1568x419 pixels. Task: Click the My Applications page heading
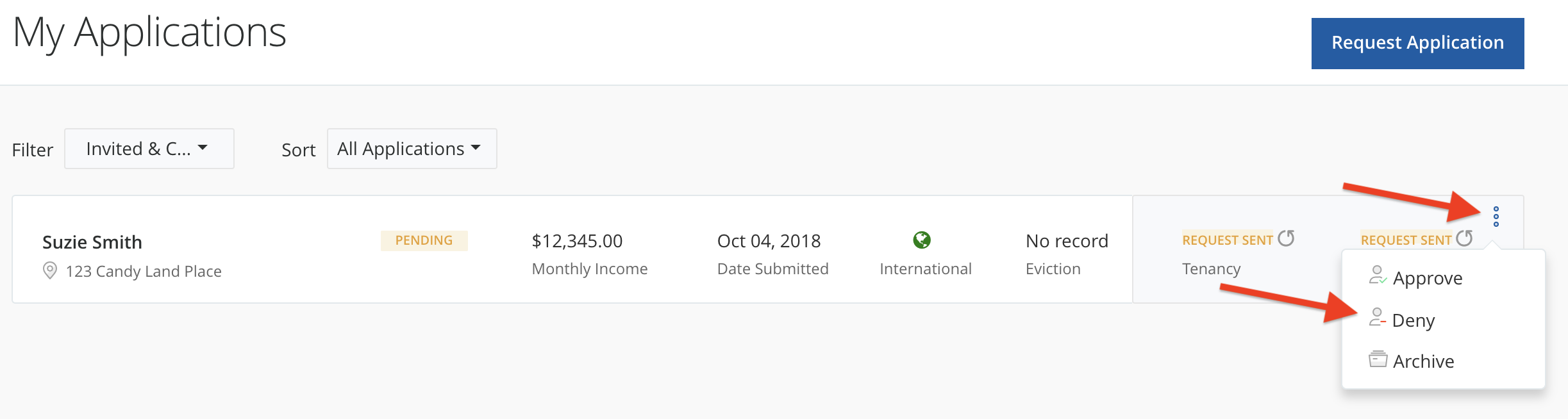[149, 32]
